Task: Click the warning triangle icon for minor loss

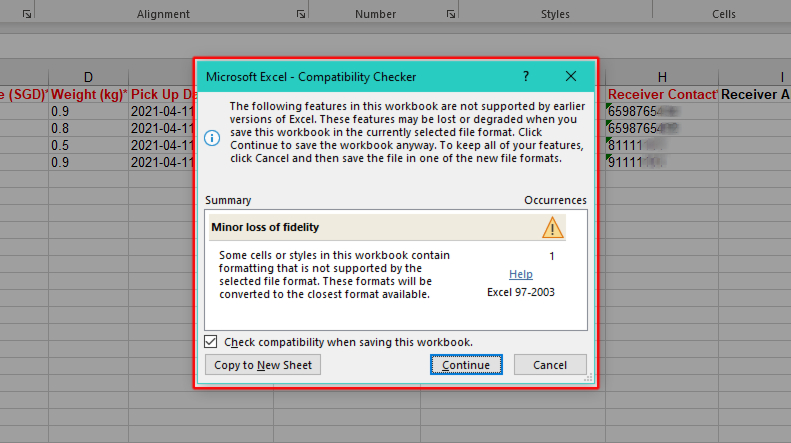Action: point(552,227)
